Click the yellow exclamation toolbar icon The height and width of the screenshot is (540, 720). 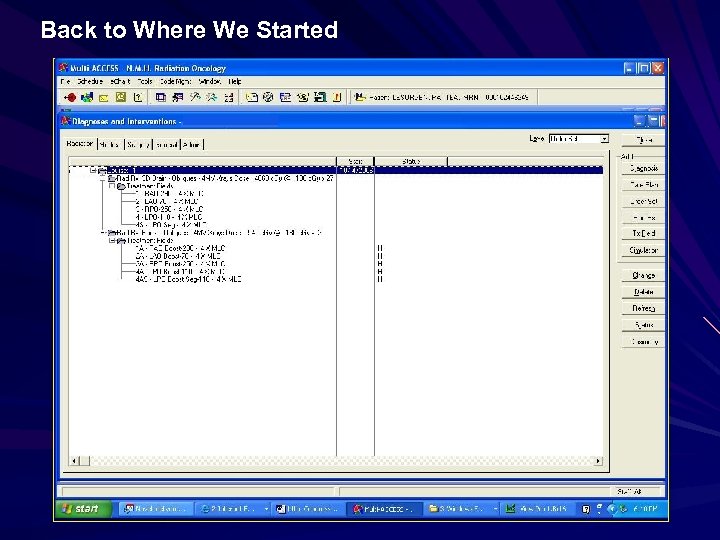(x=337, y=97)
